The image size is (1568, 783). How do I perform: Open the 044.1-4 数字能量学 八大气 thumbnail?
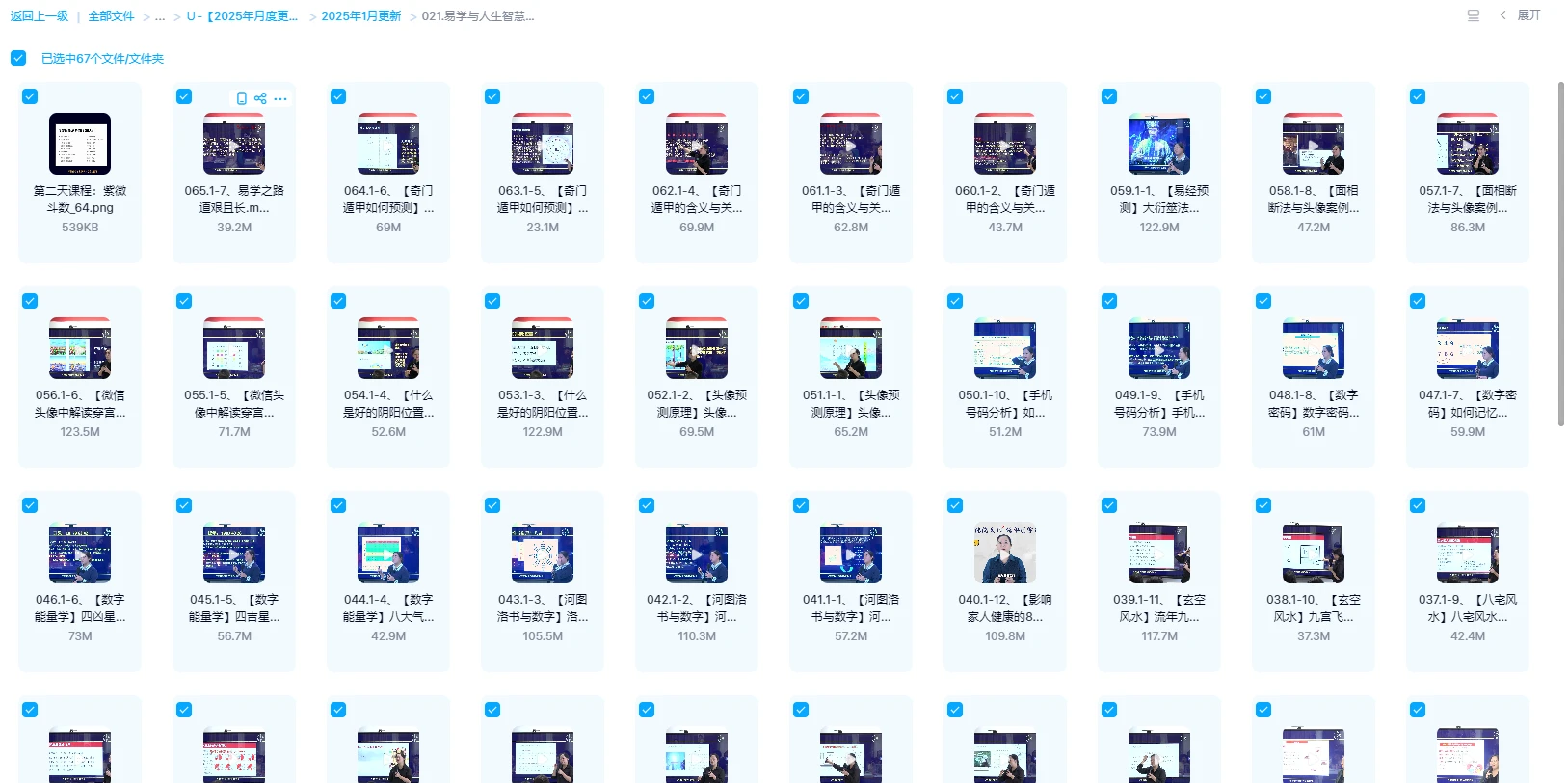388,553
